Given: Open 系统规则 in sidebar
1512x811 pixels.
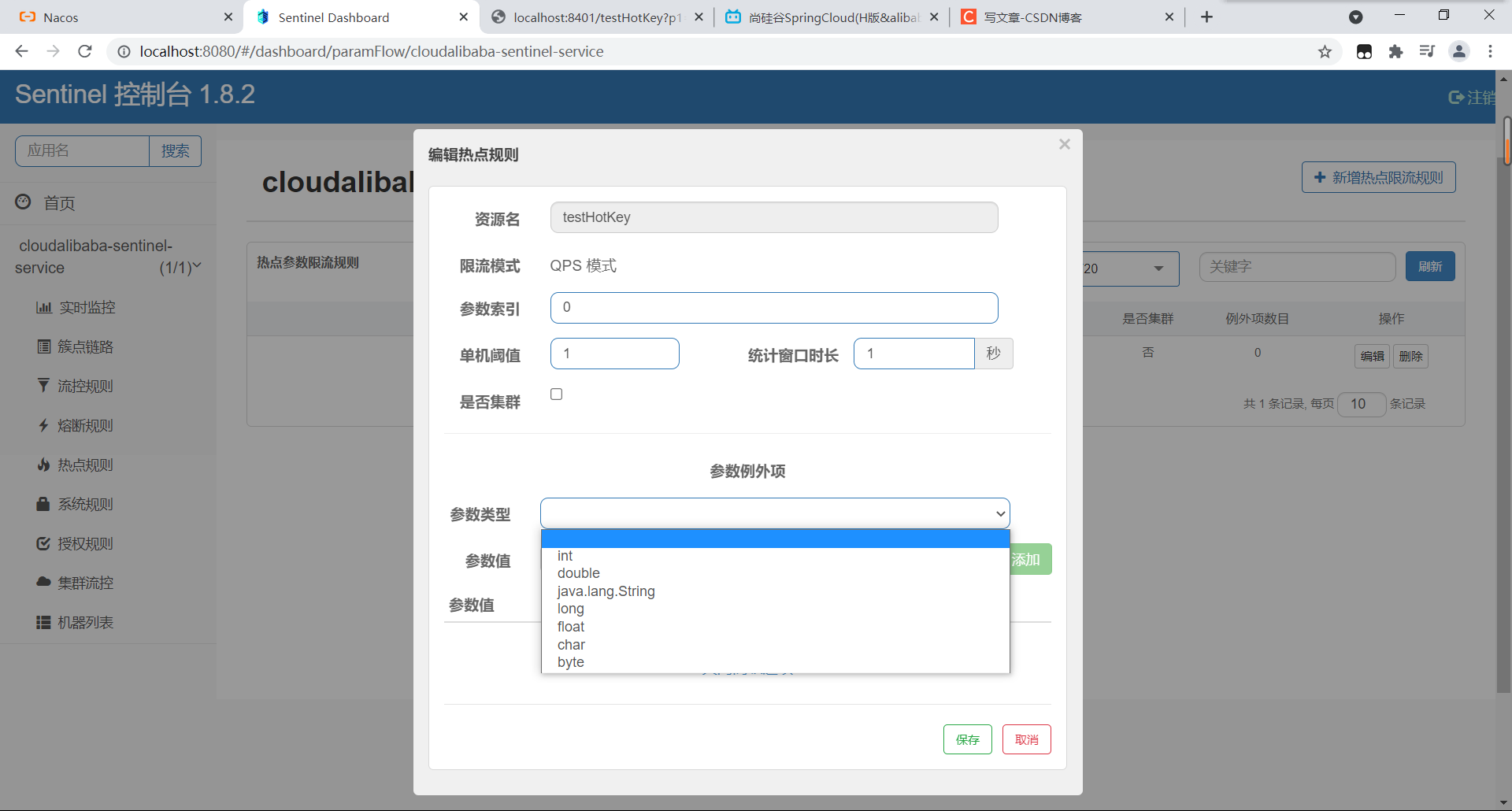Looking at the screenshot, I should pos(76,504).
